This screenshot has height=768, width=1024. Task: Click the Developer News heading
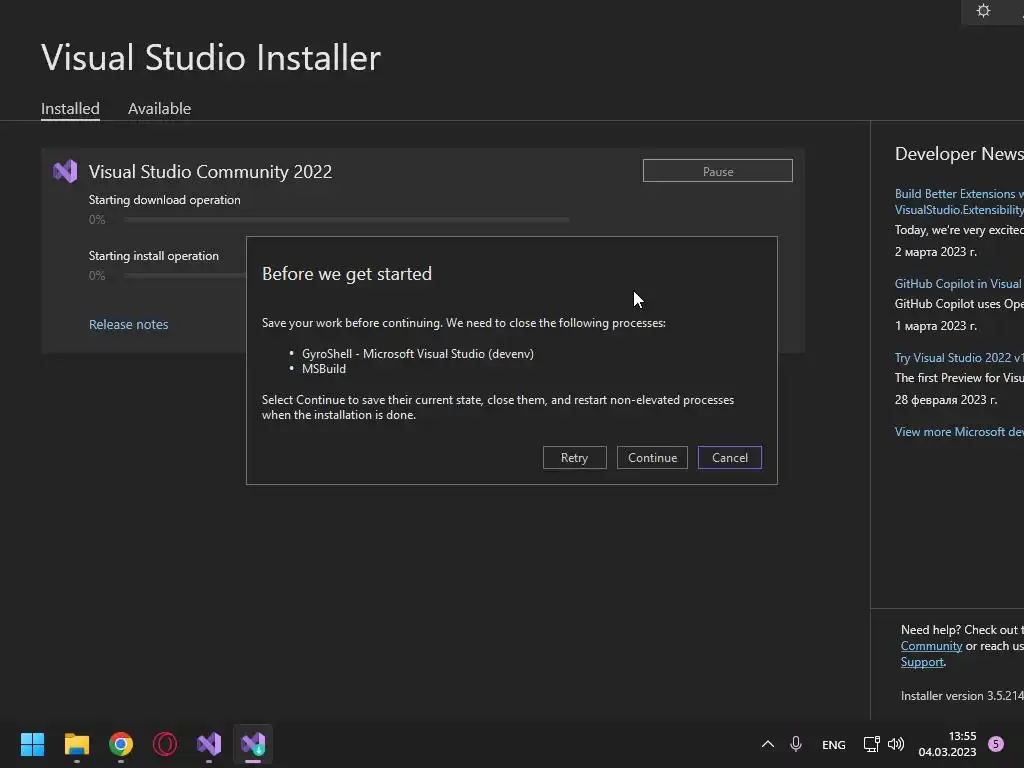pos(959,153)
